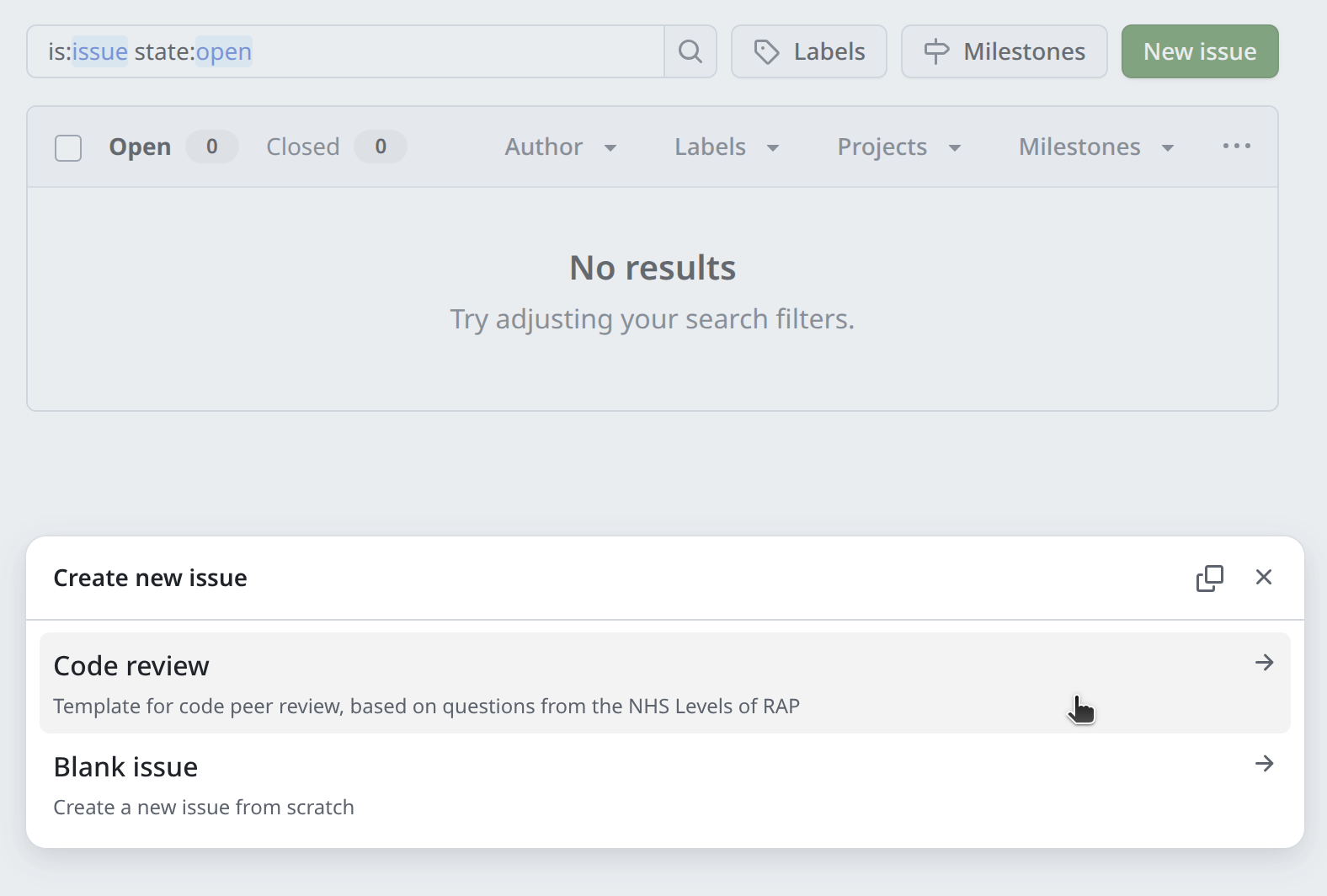Close the Create new issue dialog

[x=1263, y=578]
